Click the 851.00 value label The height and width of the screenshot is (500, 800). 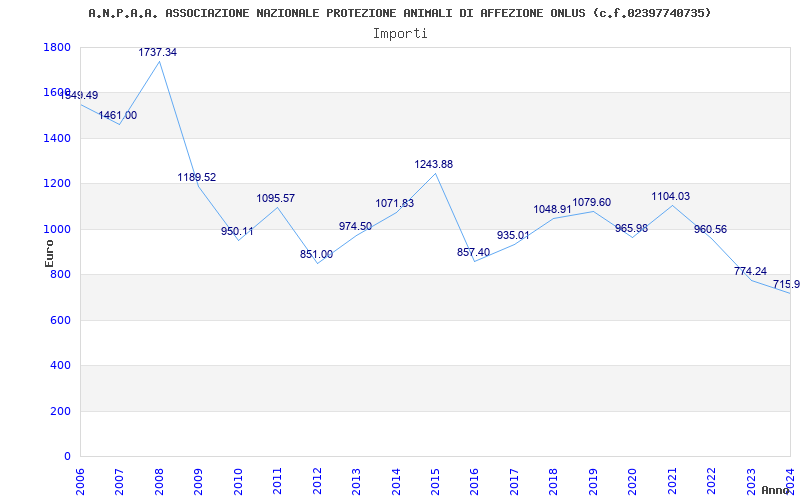[316, 254]
